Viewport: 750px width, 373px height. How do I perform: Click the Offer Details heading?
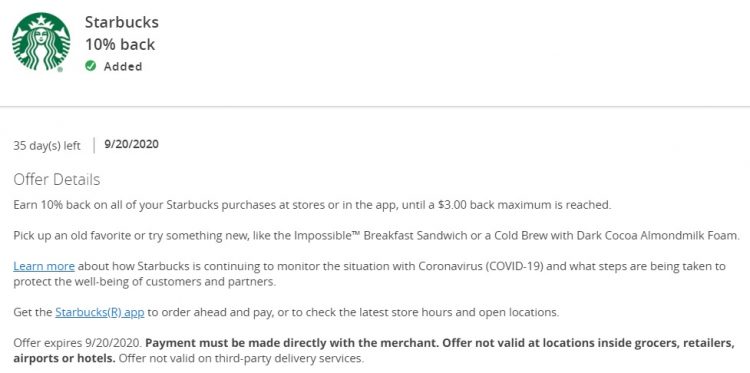tap(57, 180)
